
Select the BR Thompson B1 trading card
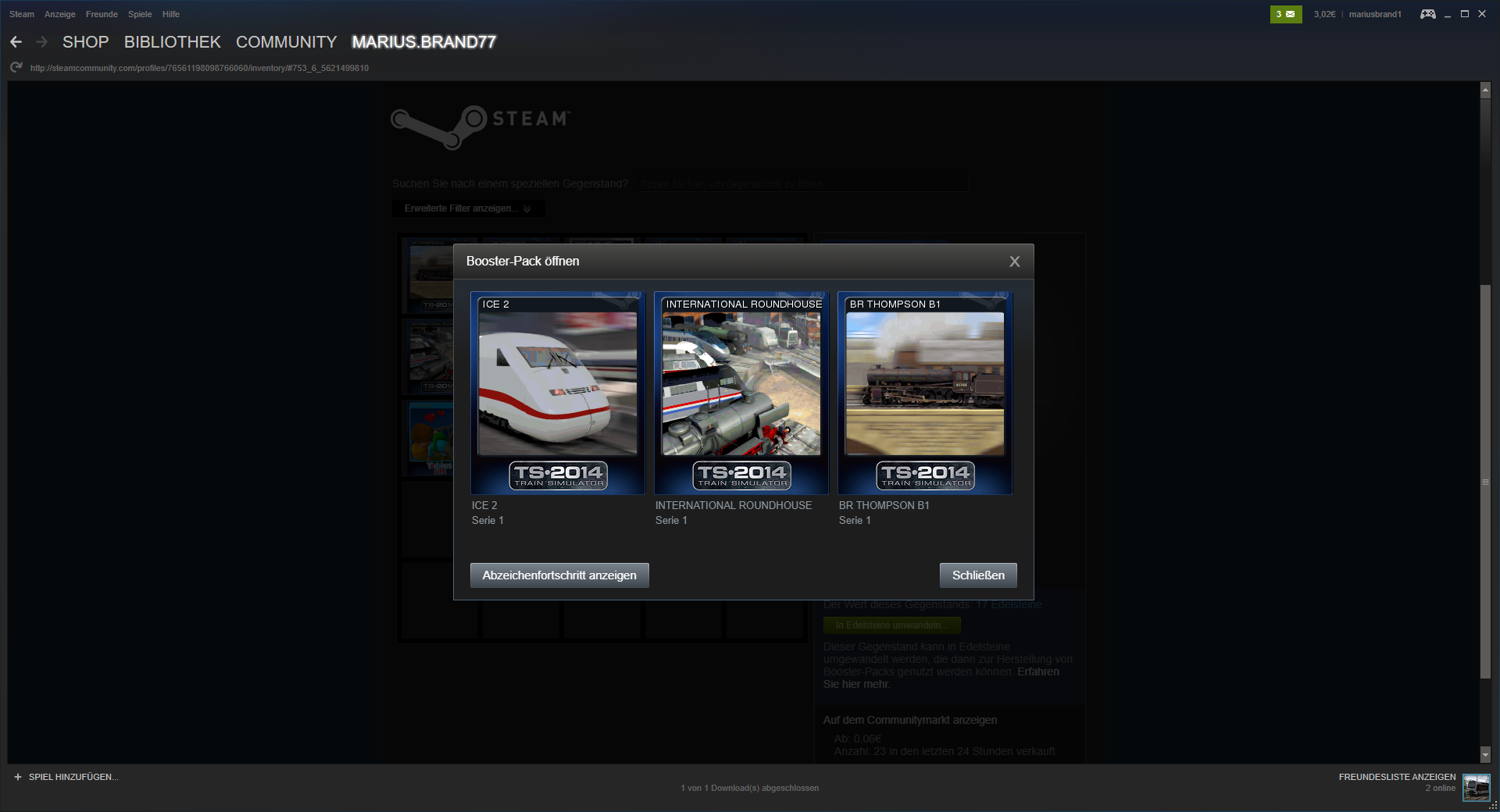[925, 393]
